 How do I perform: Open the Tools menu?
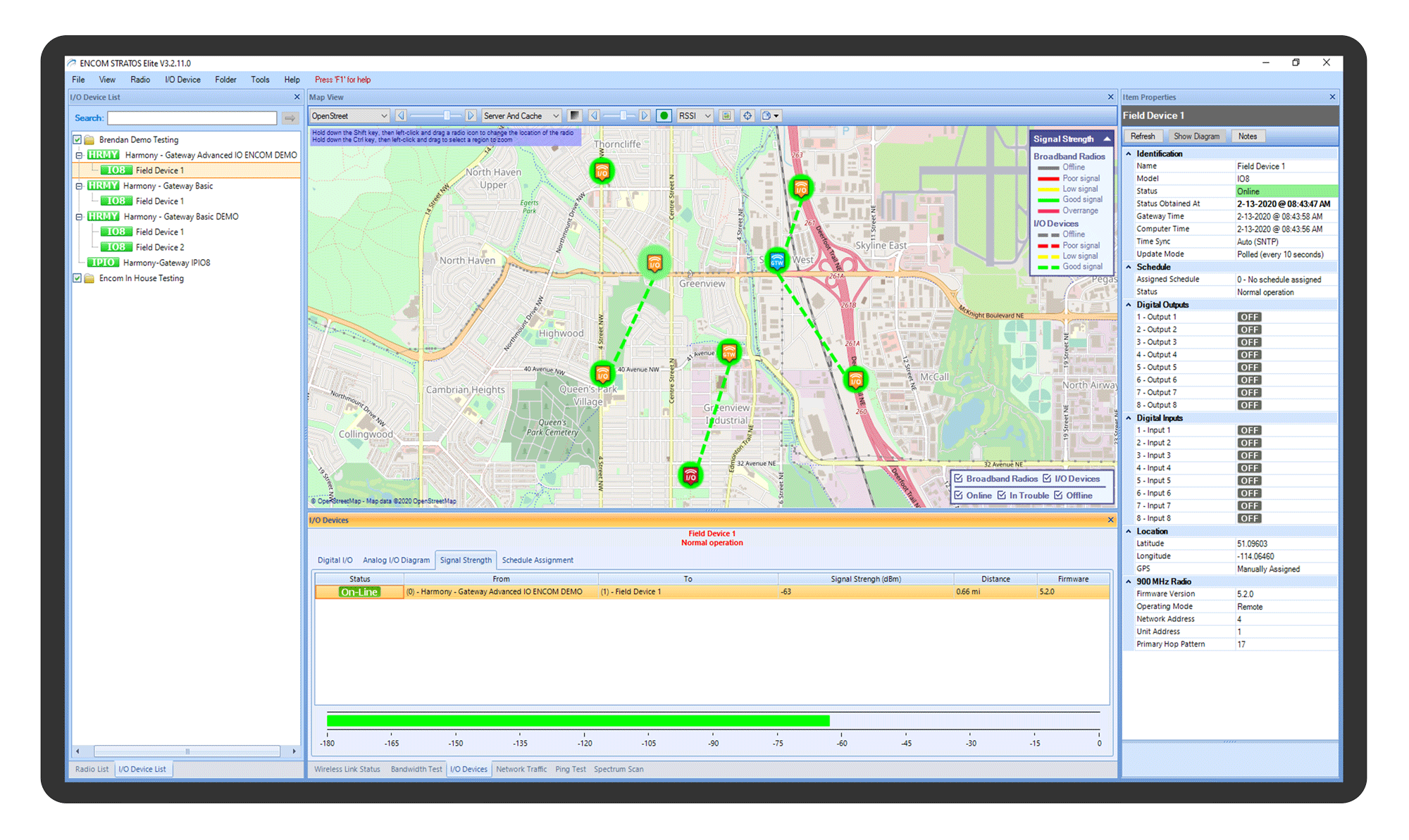pos(260,80)
